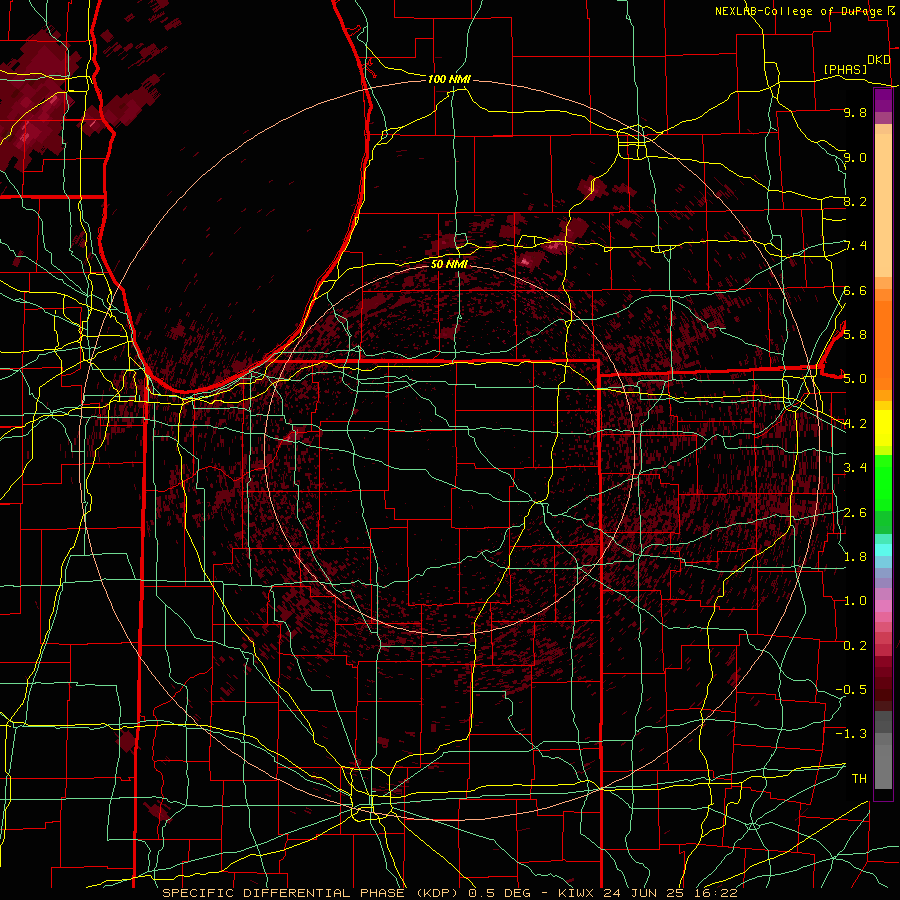Click the '100 NMI' range ring label

click(x=449, y=79)
